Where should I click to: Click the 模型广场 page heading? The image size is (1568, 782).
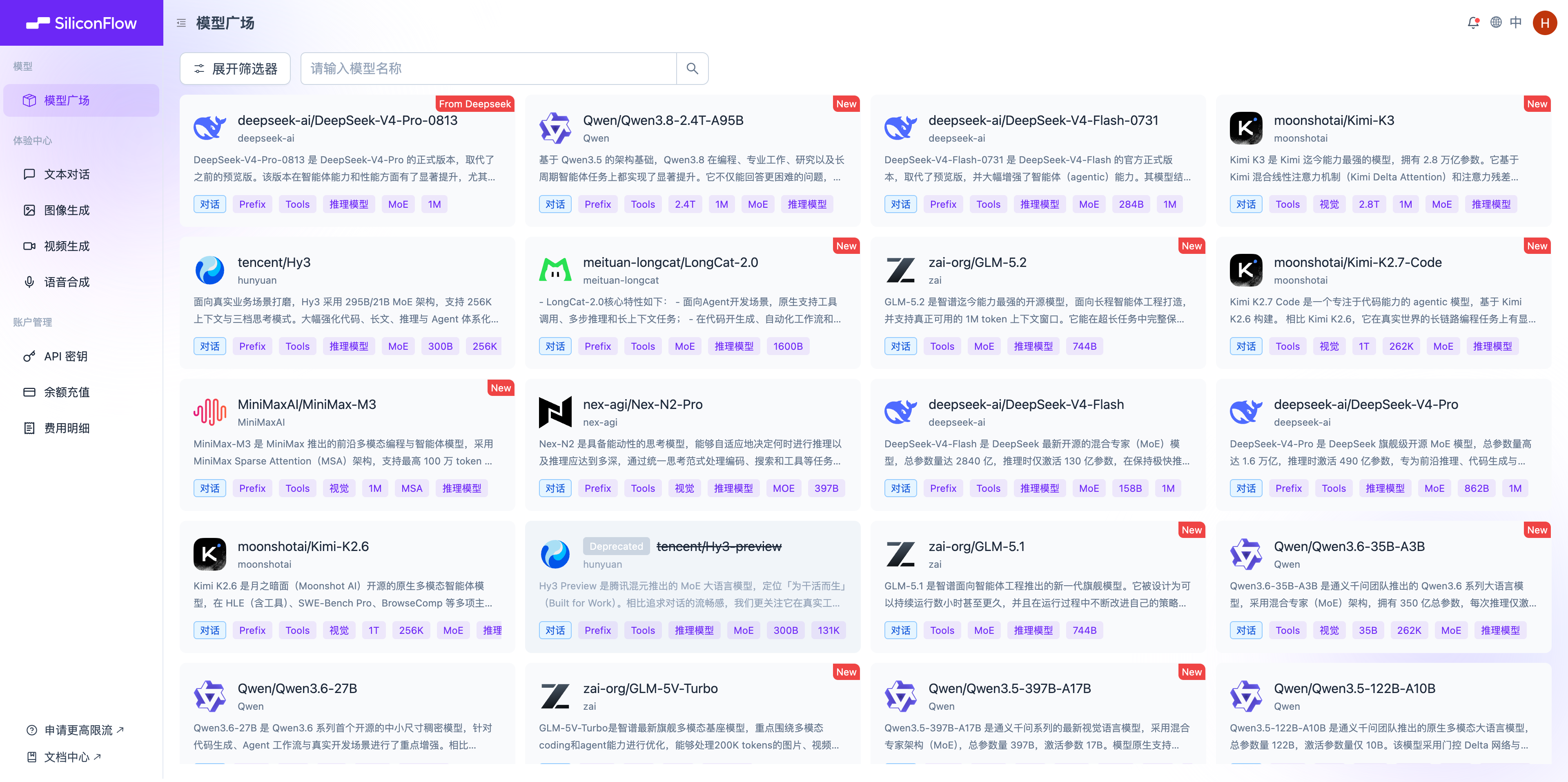[225, 23]
